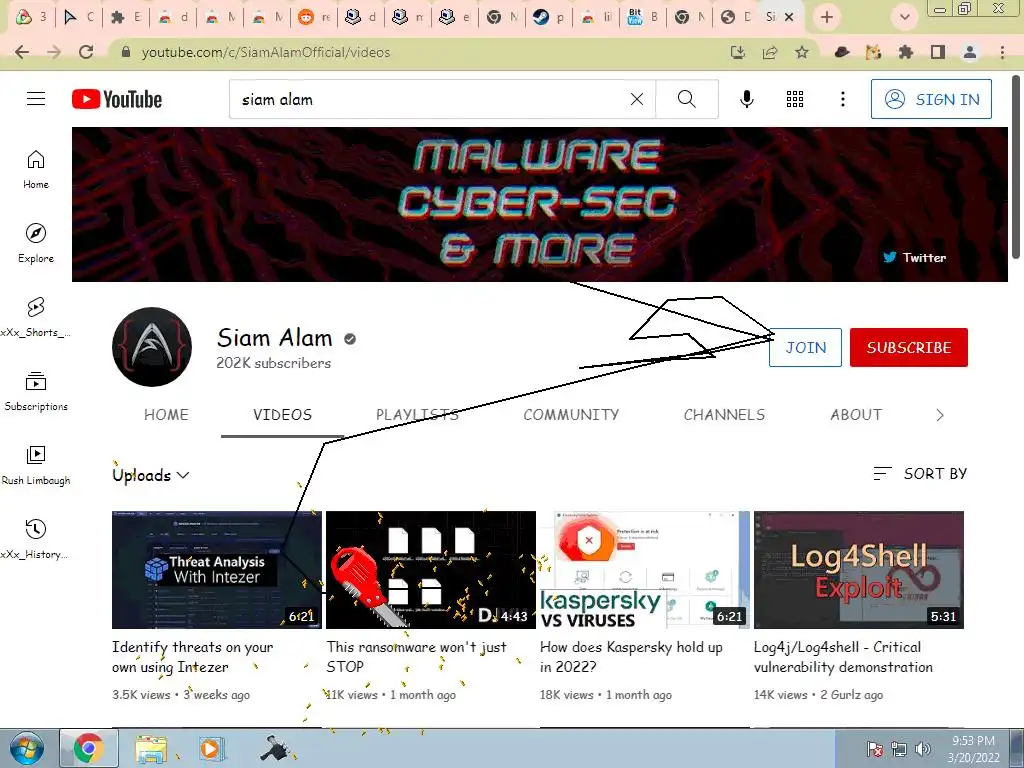Open the YouTube hamburger guide menu

(x=36, y=99)
